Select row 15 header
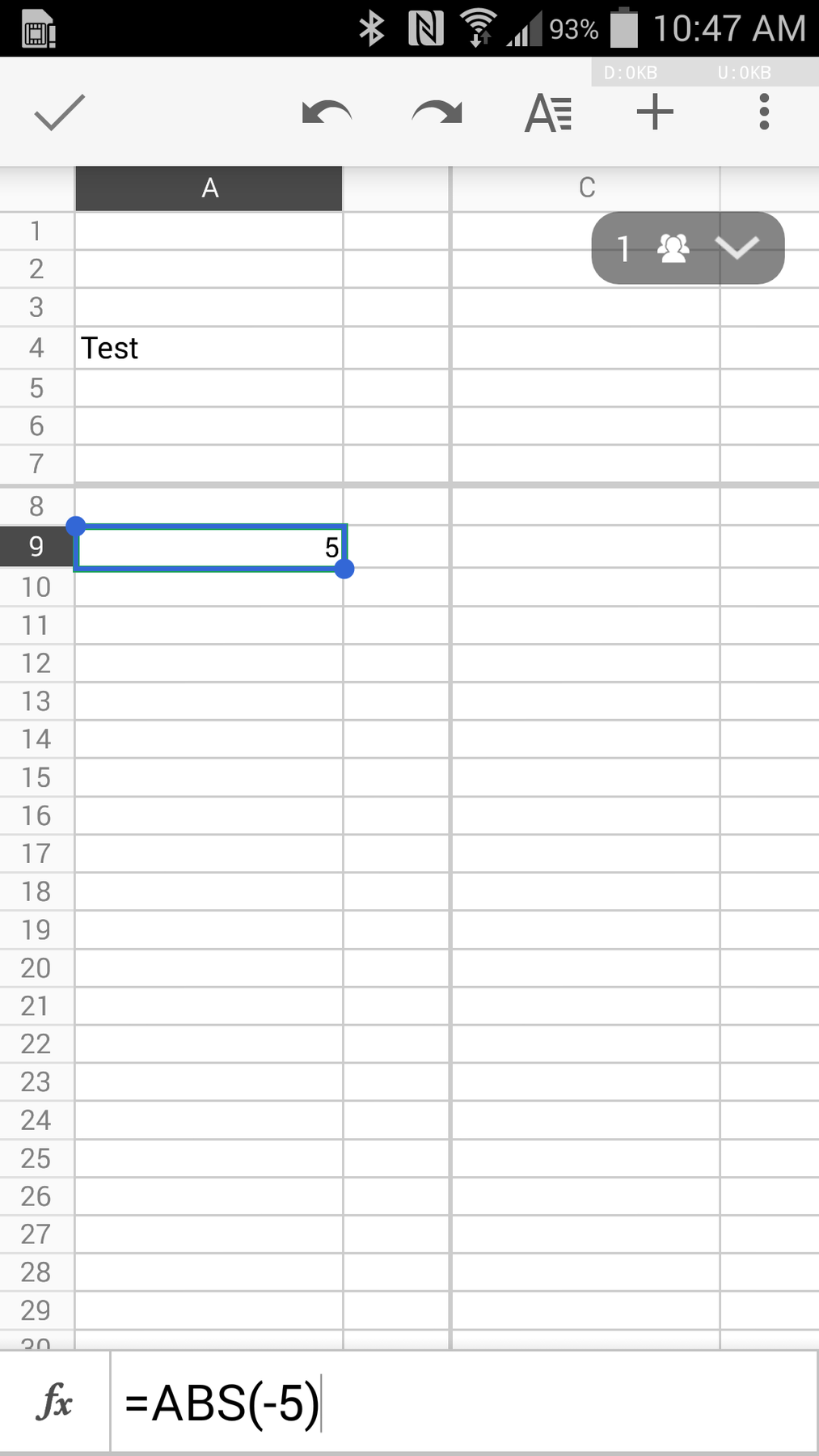Image resolution: width=819 pixels, height=1456 pixels. pos(36,777)
